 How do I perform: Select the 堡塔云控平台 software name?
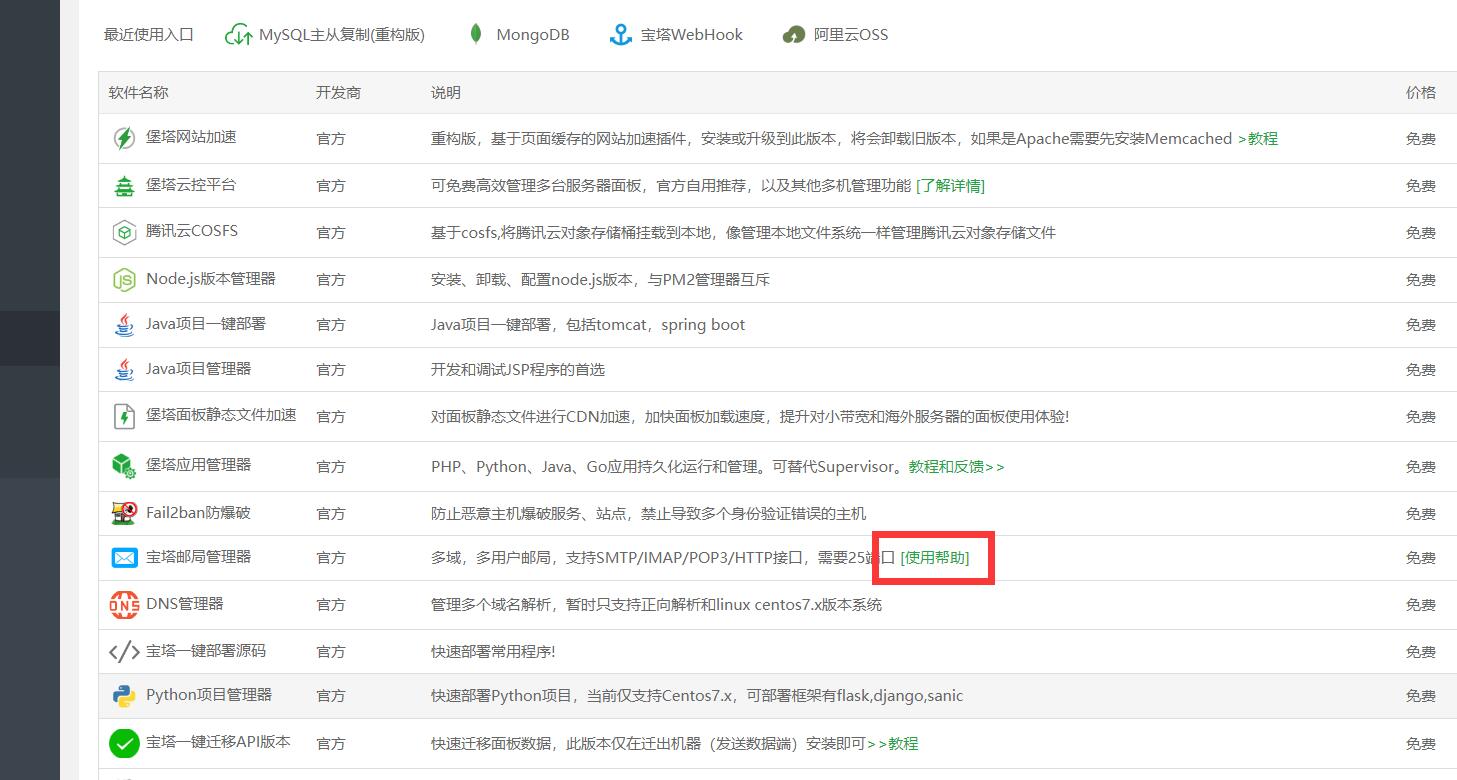(x=191, y=184)
